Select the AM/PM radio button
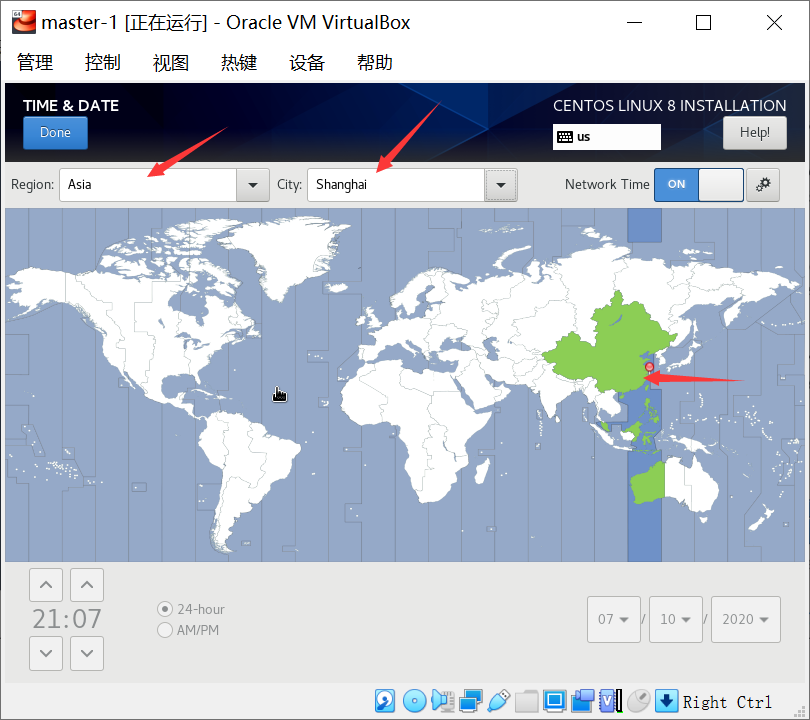Image resolution: width=810 pixels, height=720 pixels. point(165,630)
